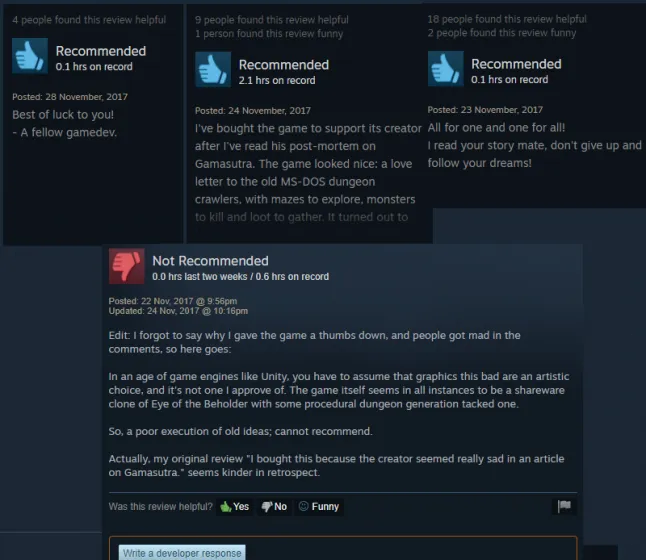Mark the review helpful with Yes
Image resolution: width=646 pixels, height=560 pixels.
(x=234, y=506)
